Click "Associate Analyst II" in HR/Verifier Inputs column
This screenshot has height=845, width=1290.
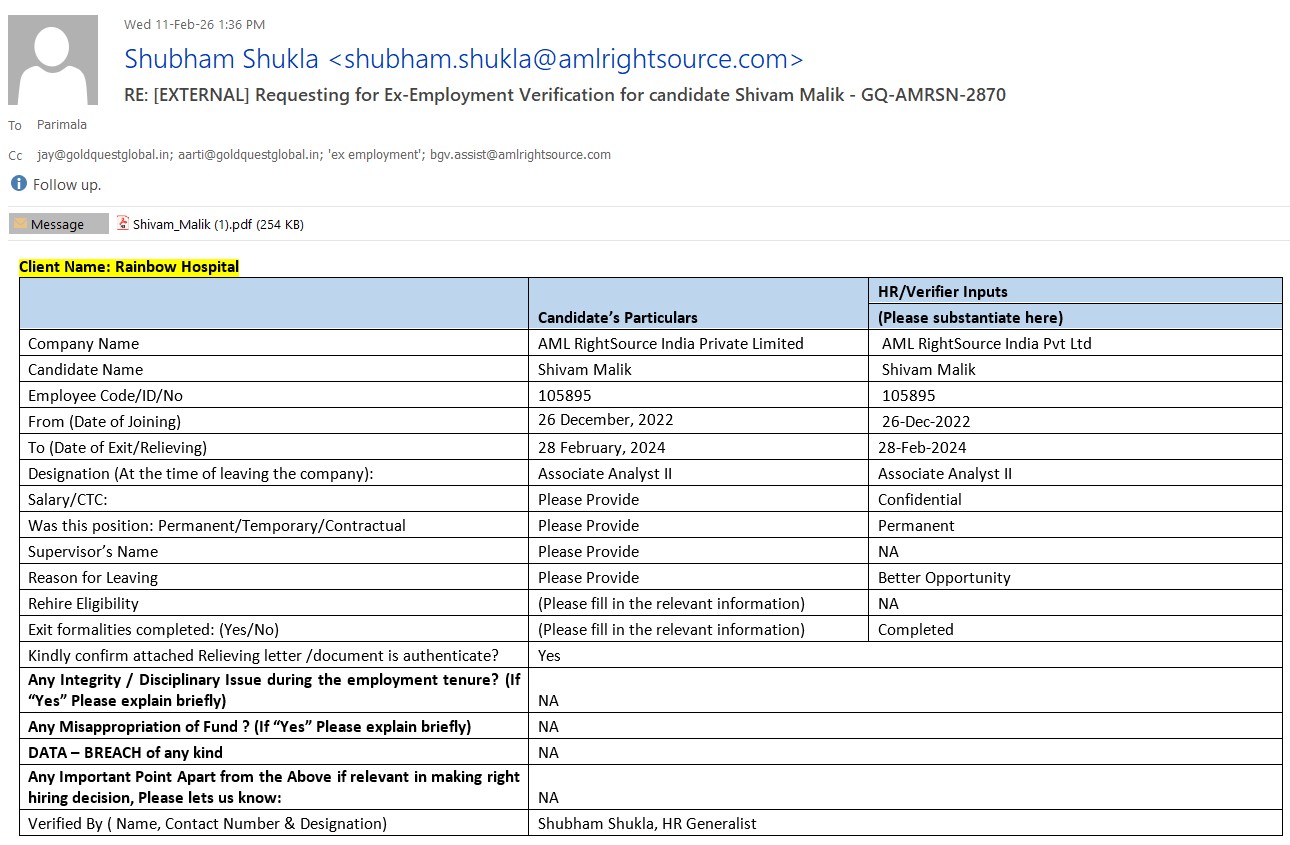945,473
